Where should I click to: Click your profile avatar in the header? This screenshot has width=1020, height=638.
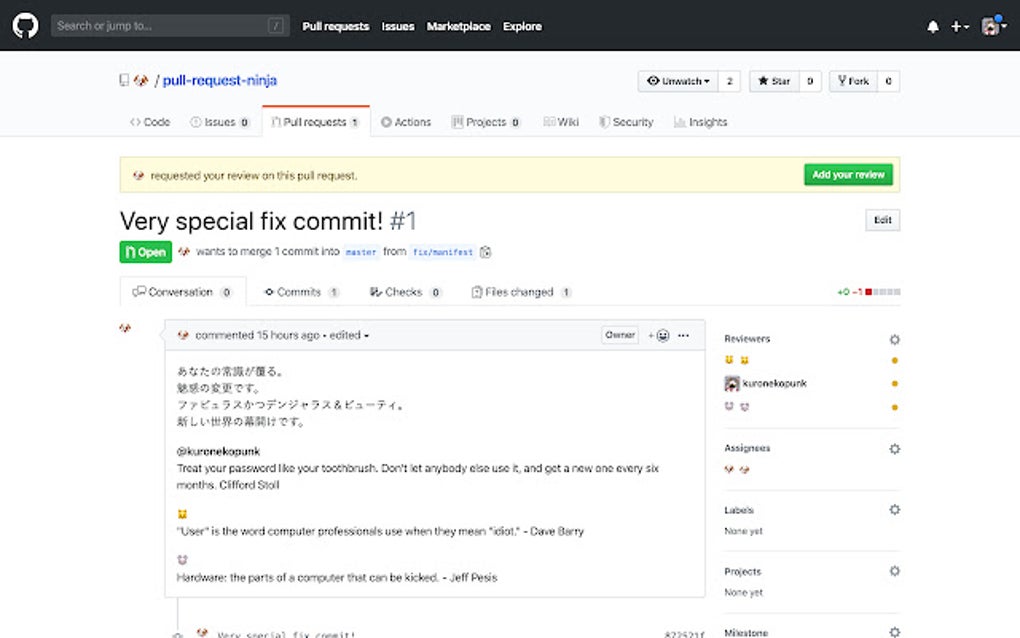click(988, 26)
